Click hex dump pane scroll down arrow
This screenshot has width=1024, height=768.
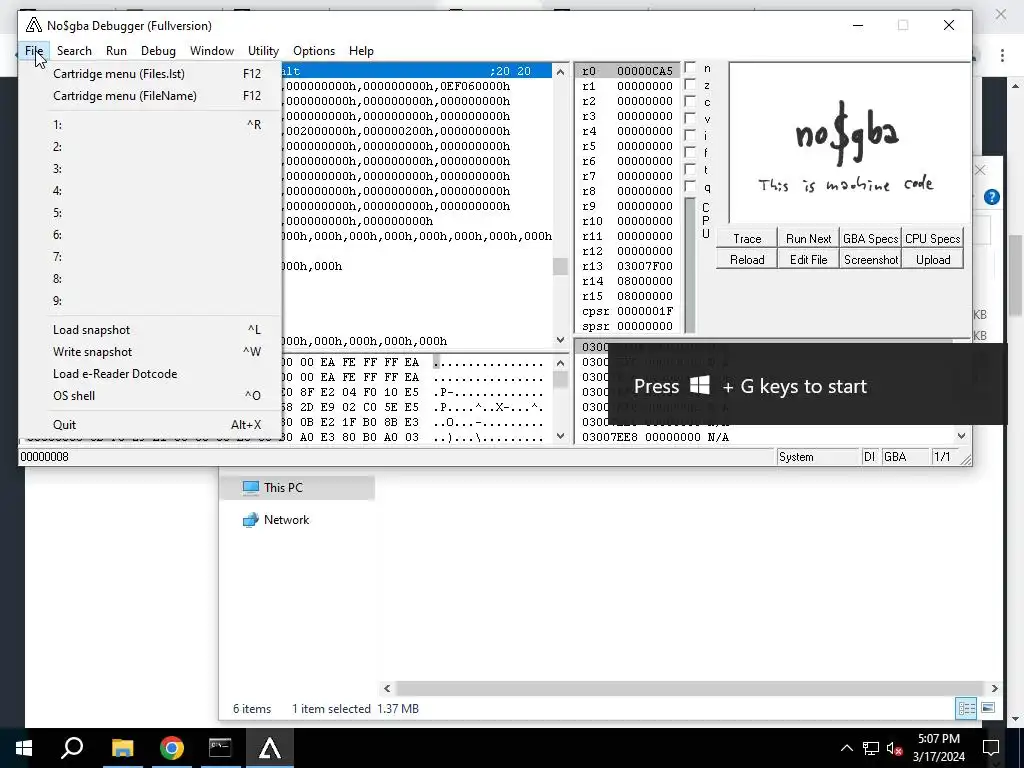pyautogui.click(x=560, y=436)
